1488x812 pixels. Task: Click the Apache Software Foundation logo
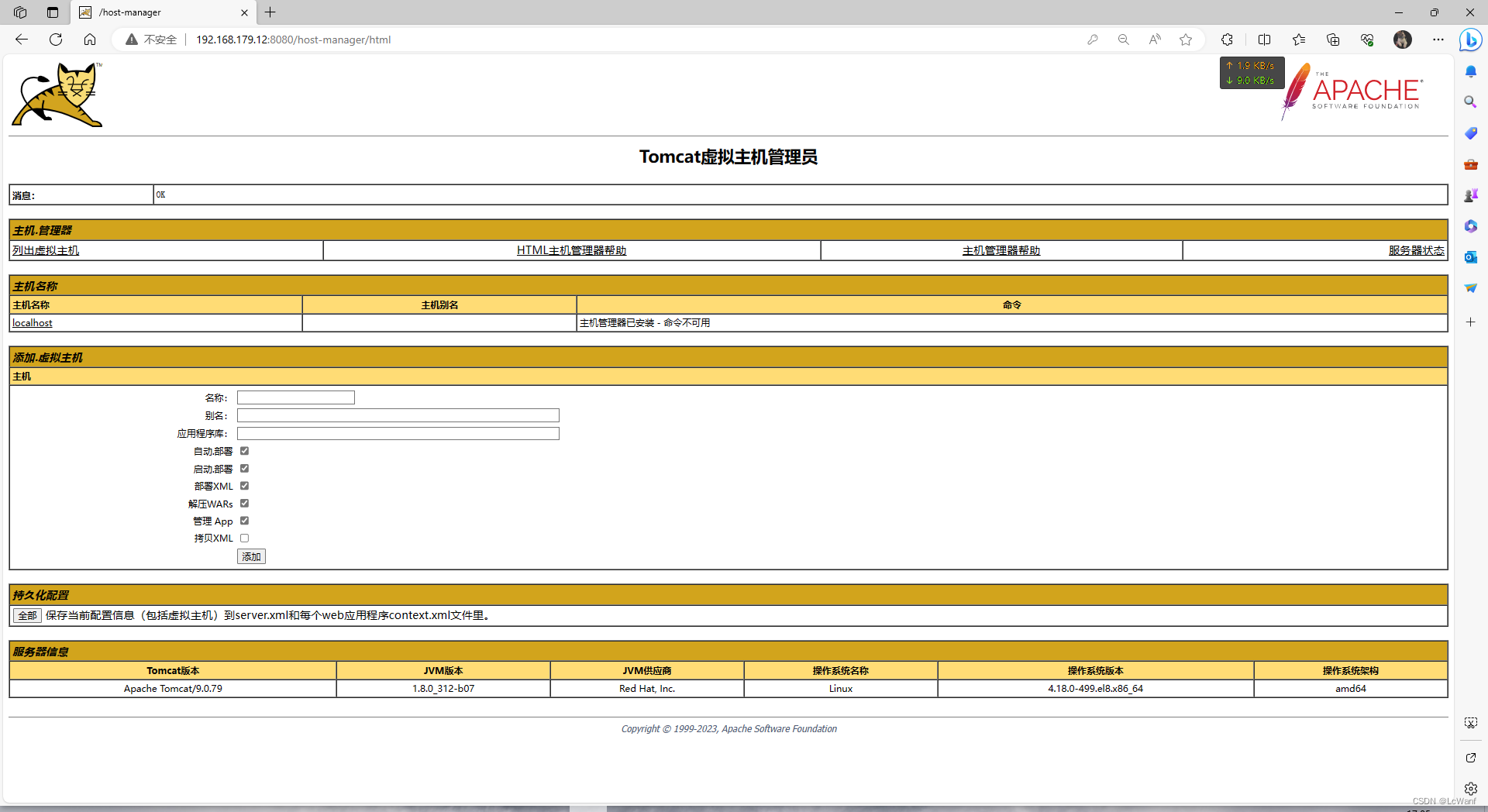[1352, 92]
